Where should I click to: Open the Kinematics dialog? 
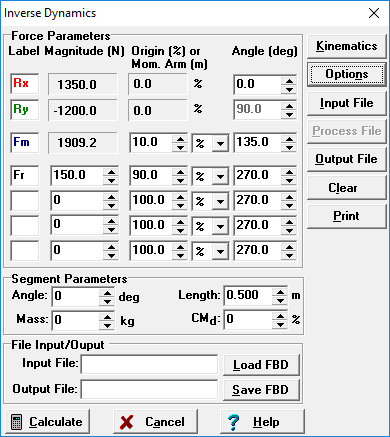coord(347,46)
